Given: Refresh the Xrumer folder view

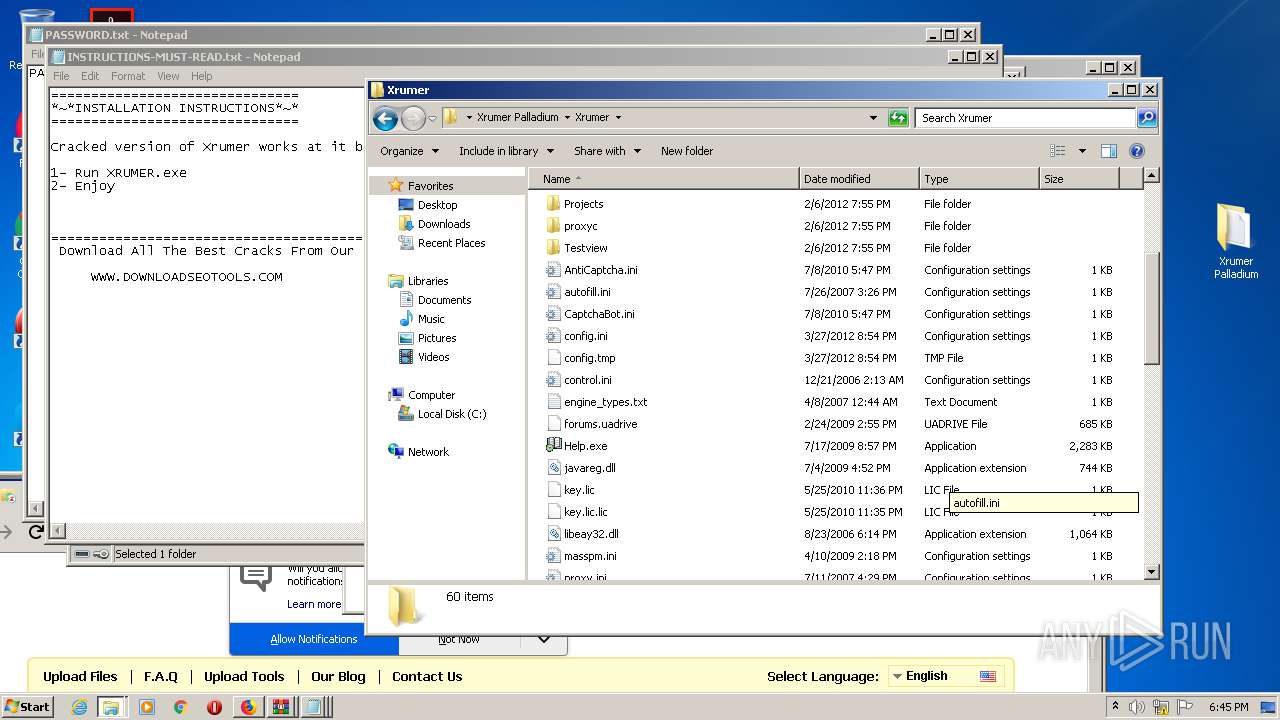Looking at the screenshot, I should pyautogui.click(x=898, y=118).
